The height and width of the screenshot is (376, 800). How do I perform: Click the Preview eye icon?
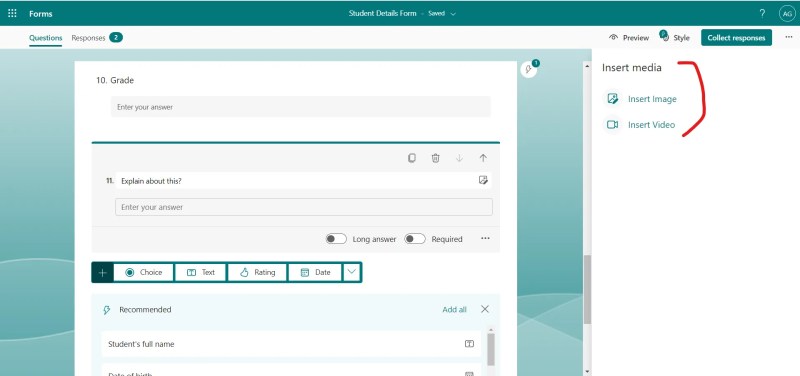click(x=614, y=38)
